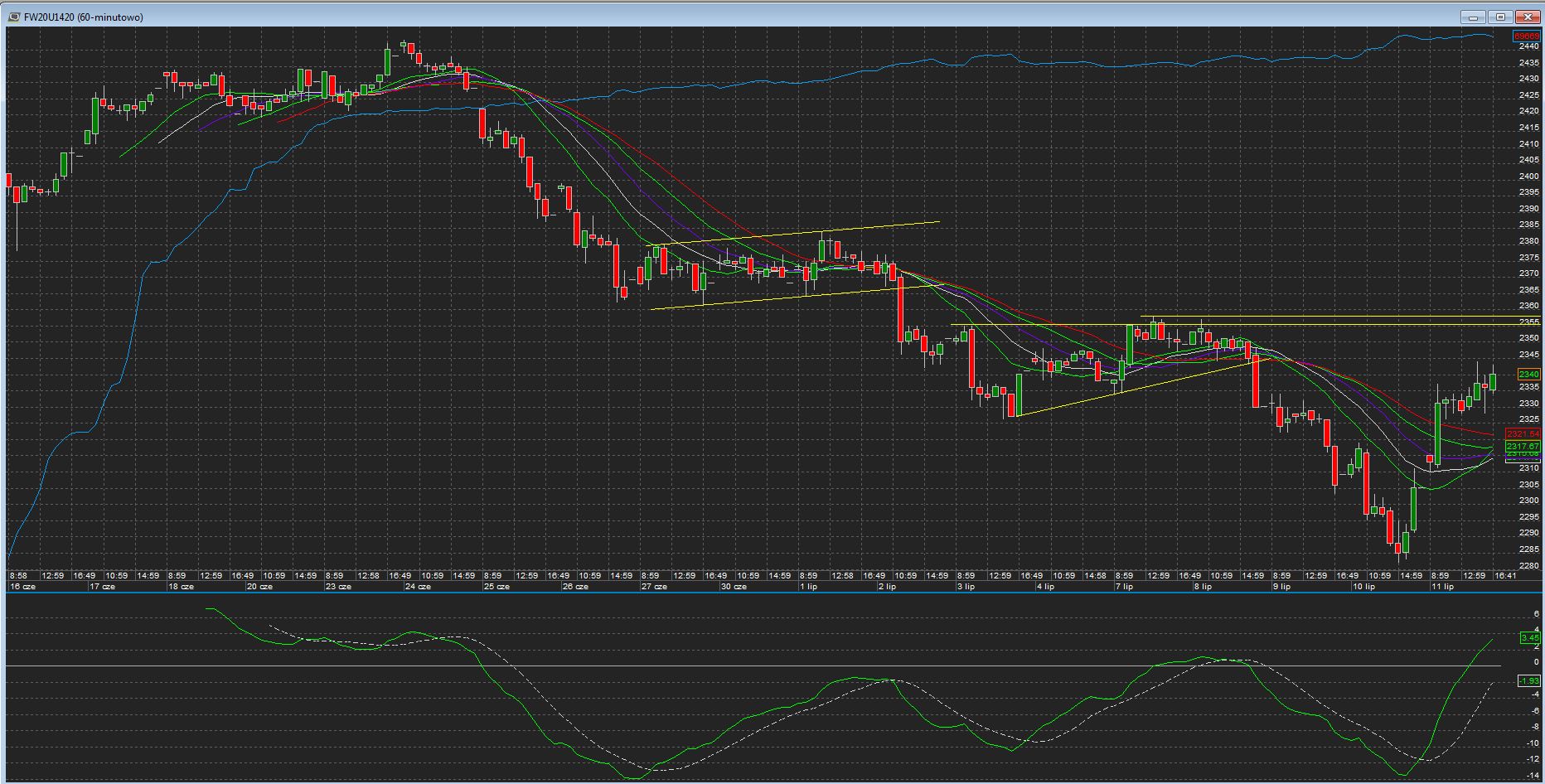This screenshot has height=784, width=1545.
Task: Close the FW20U1420 chart window
Action: 1526,17
